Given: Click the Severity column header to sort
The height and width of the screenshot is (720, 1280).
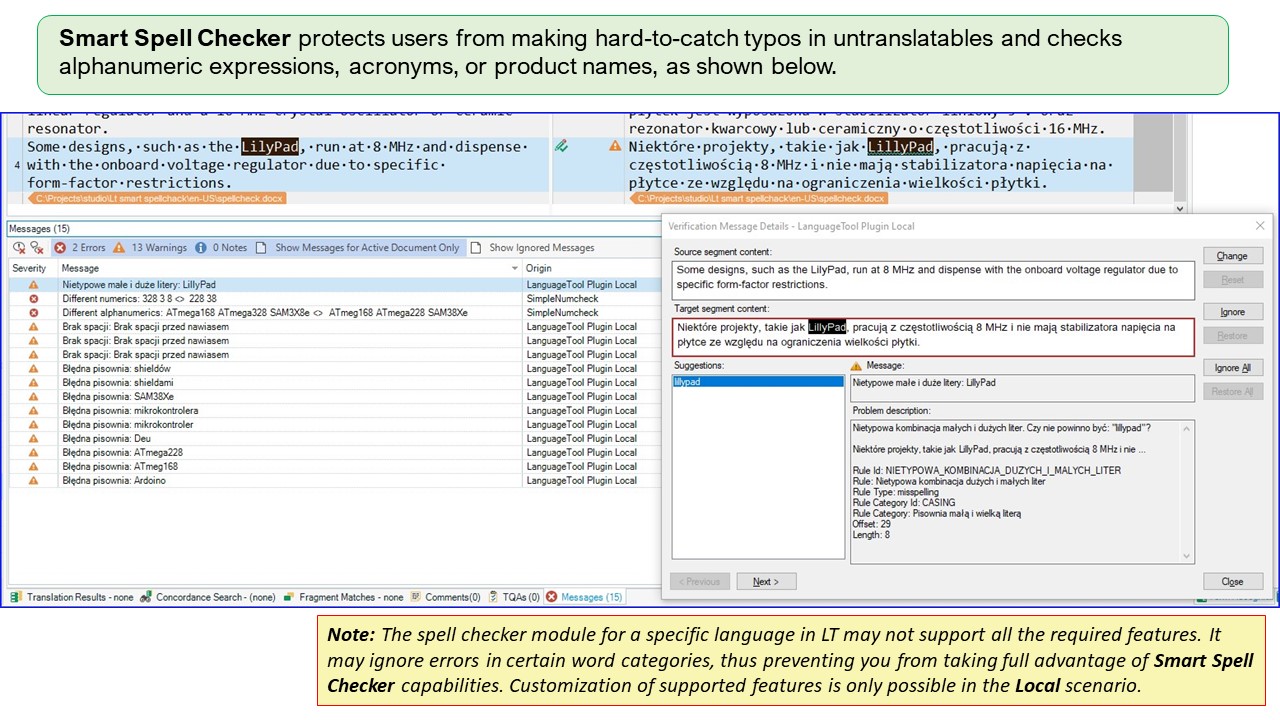Looking at the screenshot, I should tap(30, 269).
